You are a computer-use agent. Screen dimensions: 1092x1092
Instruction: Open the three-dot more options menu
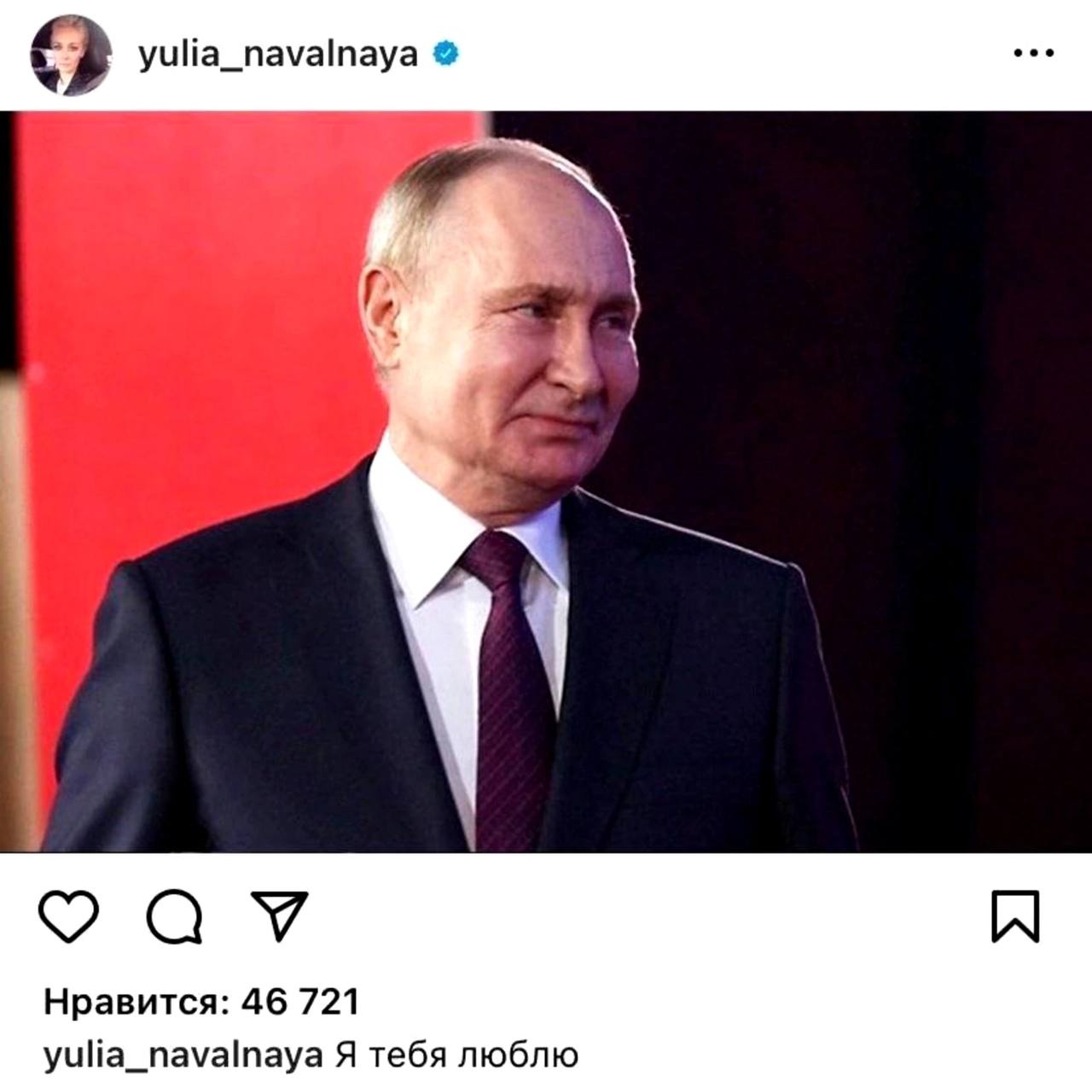tap(1033, 55)
